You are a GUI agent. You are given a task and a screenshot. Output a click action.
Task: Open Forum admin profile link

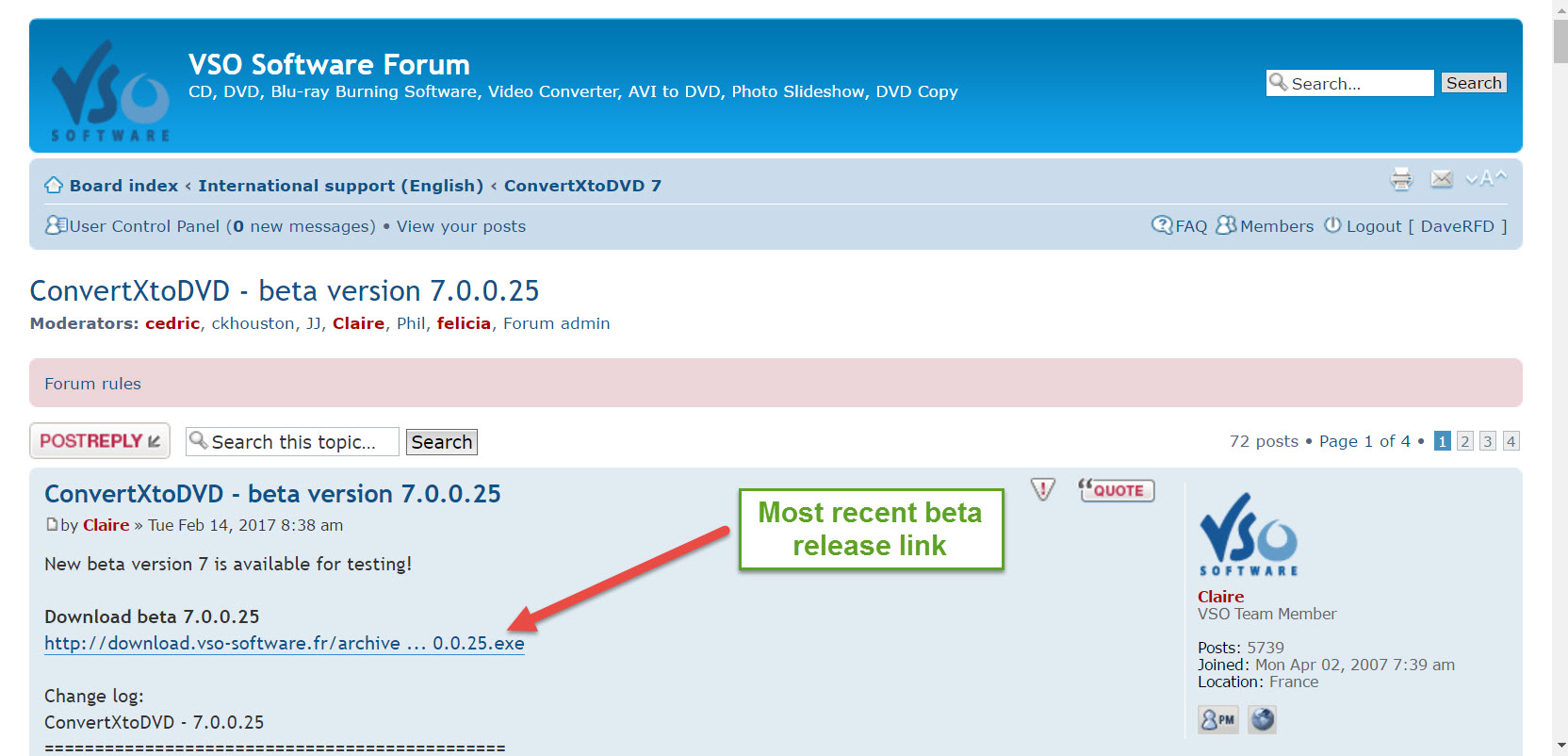tap(556, 323)
